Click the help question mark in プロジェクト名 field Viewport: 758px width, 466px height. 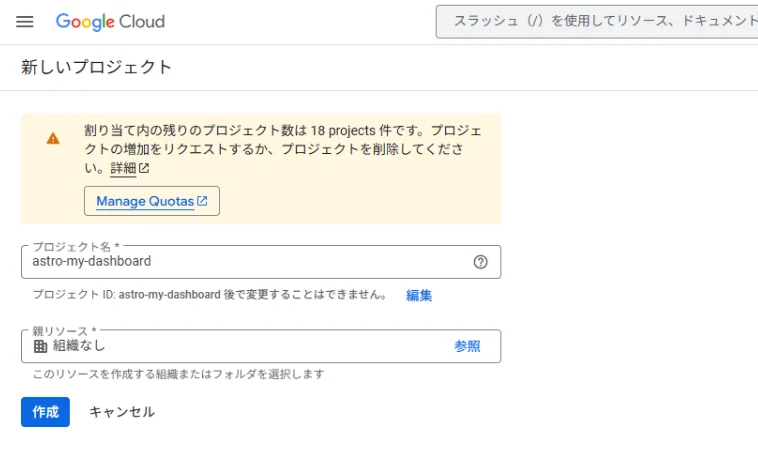480,262
